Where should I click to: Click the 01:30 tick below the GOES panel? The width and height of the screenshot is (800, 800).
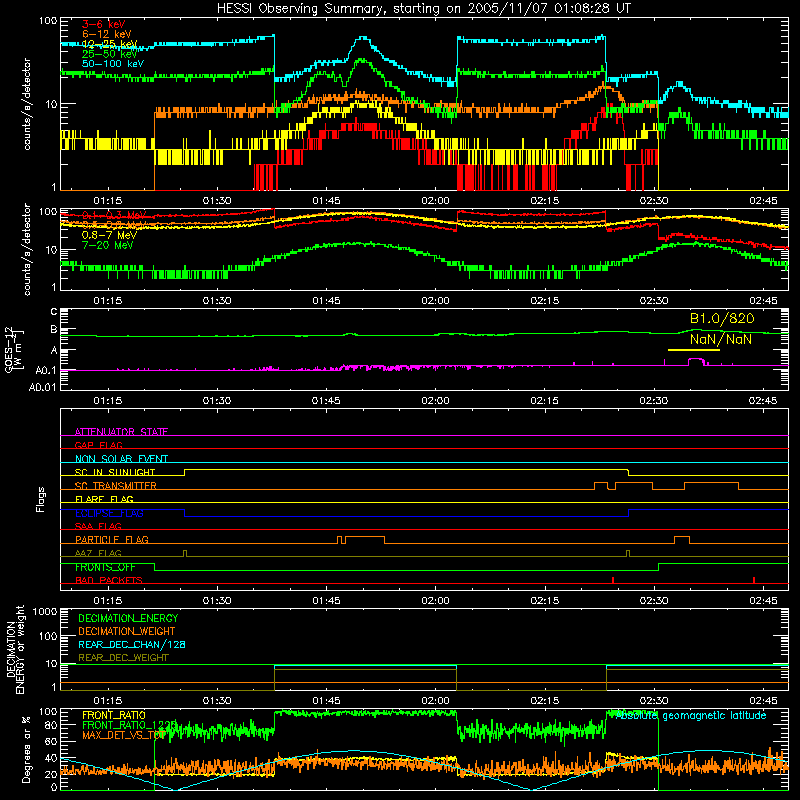217,401
